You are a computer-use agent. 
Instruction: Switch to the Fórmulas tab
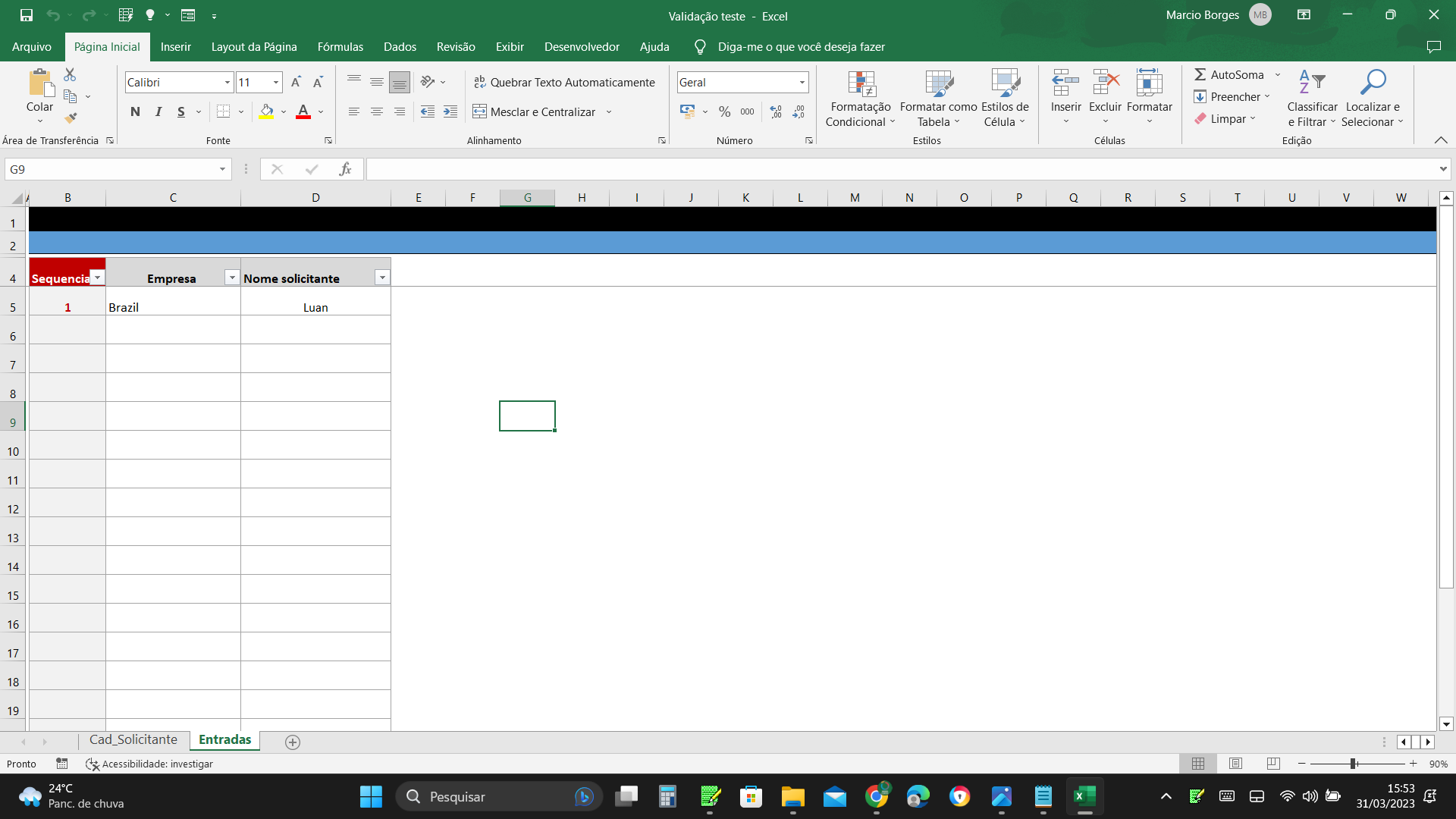[x=340, y=47]
